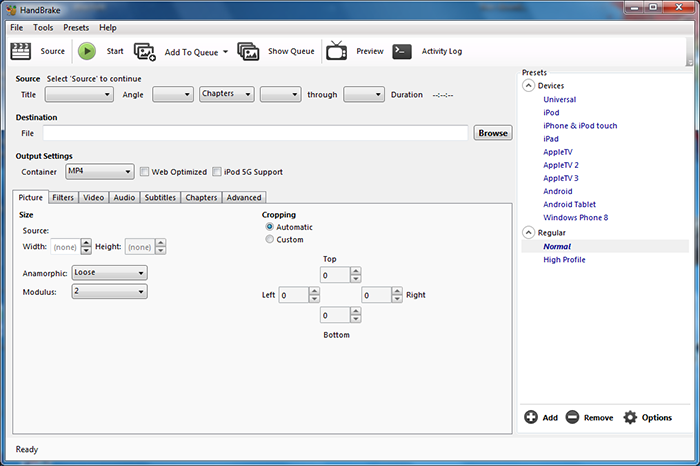This screenshot has height=466, width=700.
Task: Switch to the Subtitles tab
Action: 160,198
